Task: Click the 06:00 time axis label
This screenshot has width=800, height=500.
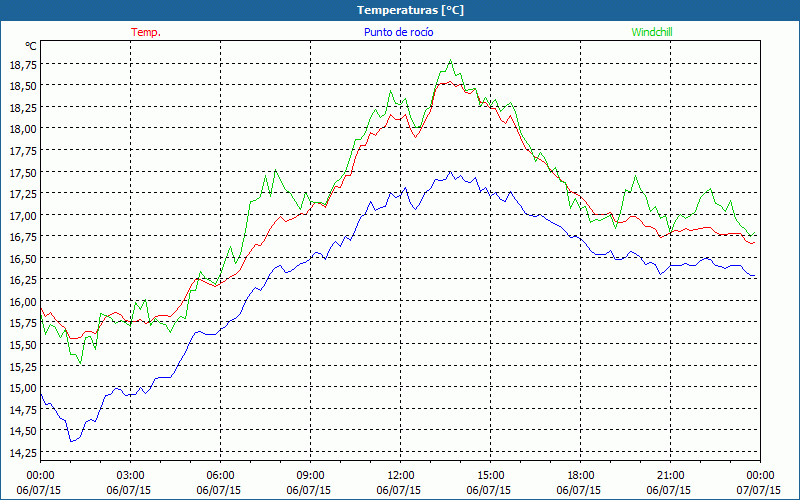Action: (x=220, y=476)
